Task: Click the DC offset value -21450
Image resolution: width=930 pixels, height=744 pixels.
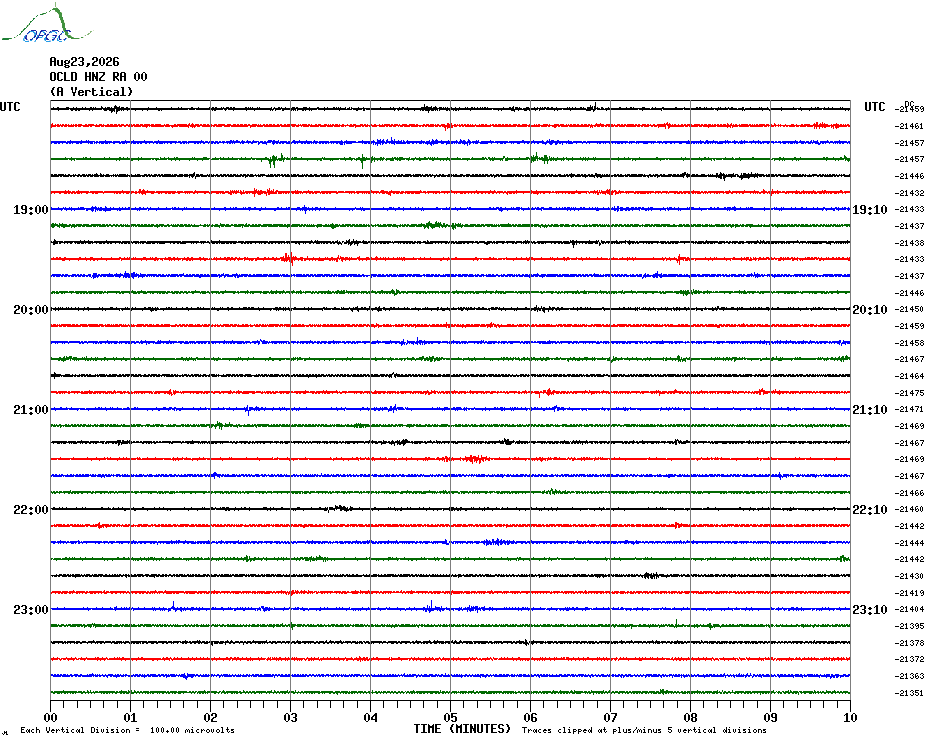Action: pyautogui.click(x=910, y=309)
